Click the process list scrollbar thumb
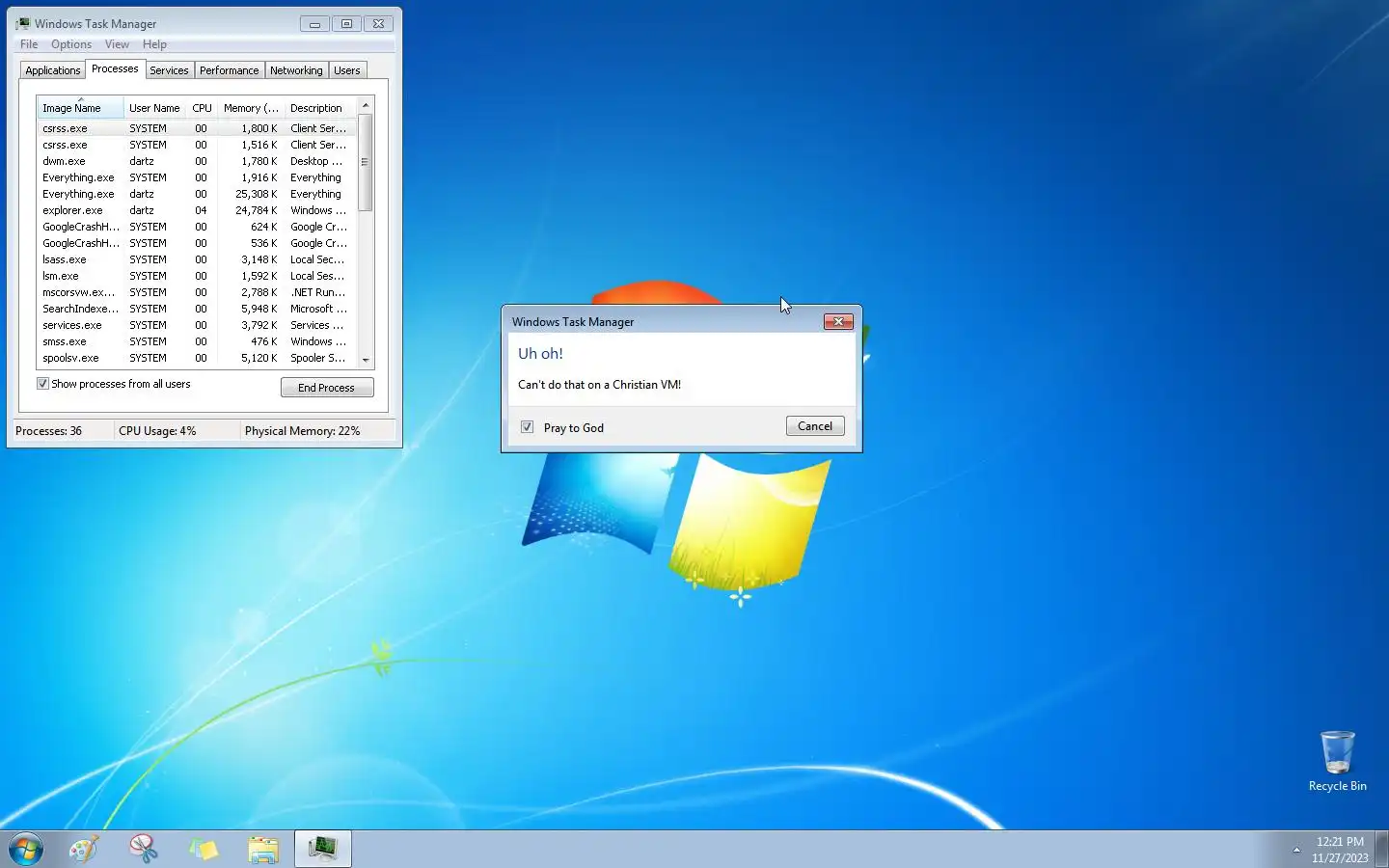Screen dimensions: 1389x868 tap(366, 162)
